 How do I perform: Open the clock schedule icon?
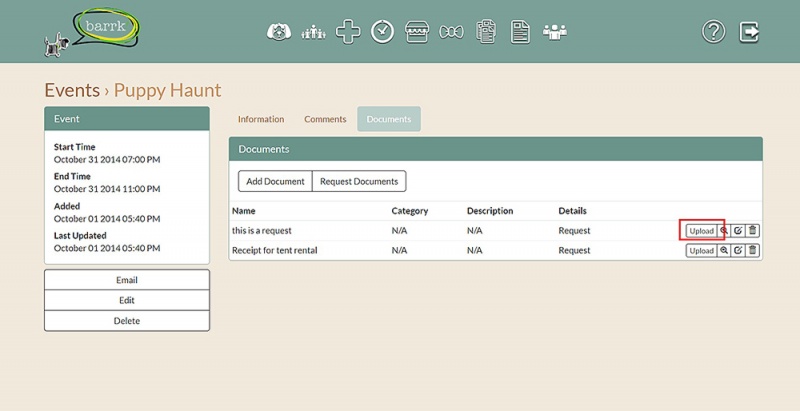click(383, 32)
